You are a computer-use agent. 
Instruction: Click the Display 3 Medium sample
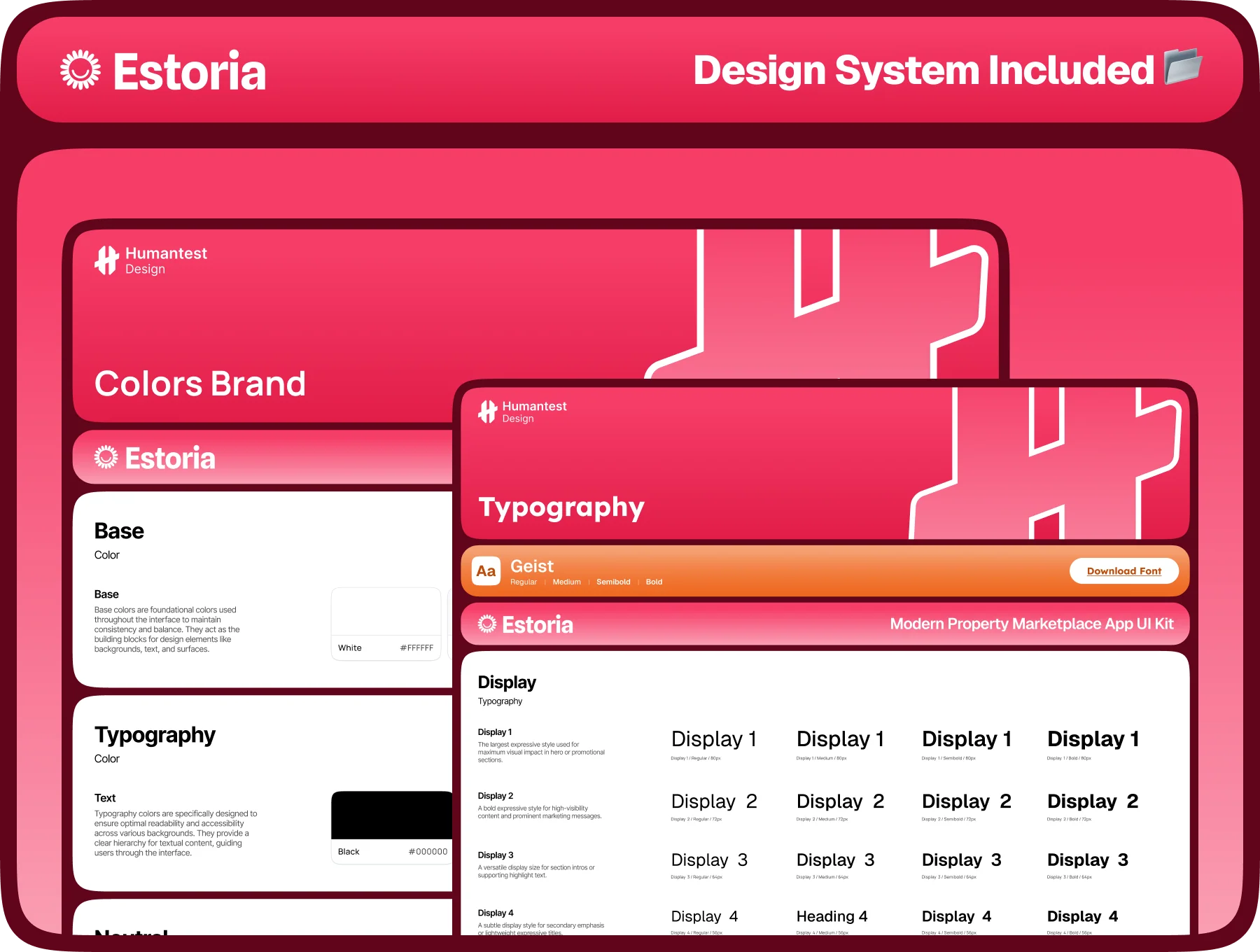[836, 860]
